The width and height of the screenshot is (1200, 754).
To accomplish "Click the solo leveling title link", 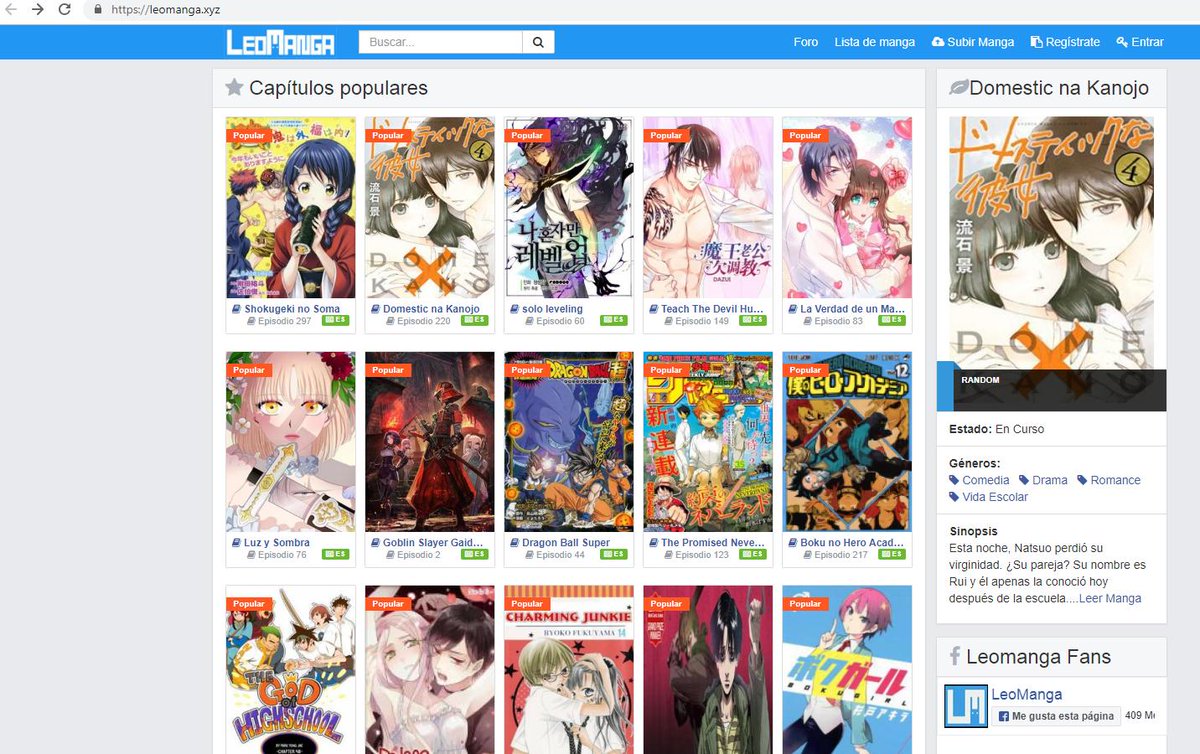I will click(x=552, y=309).
